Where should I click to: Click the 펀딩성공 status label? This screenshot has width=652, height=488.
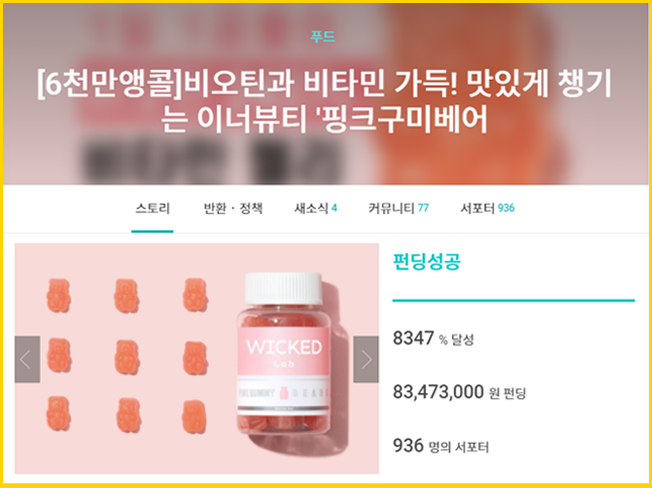[x=427, y=261]
